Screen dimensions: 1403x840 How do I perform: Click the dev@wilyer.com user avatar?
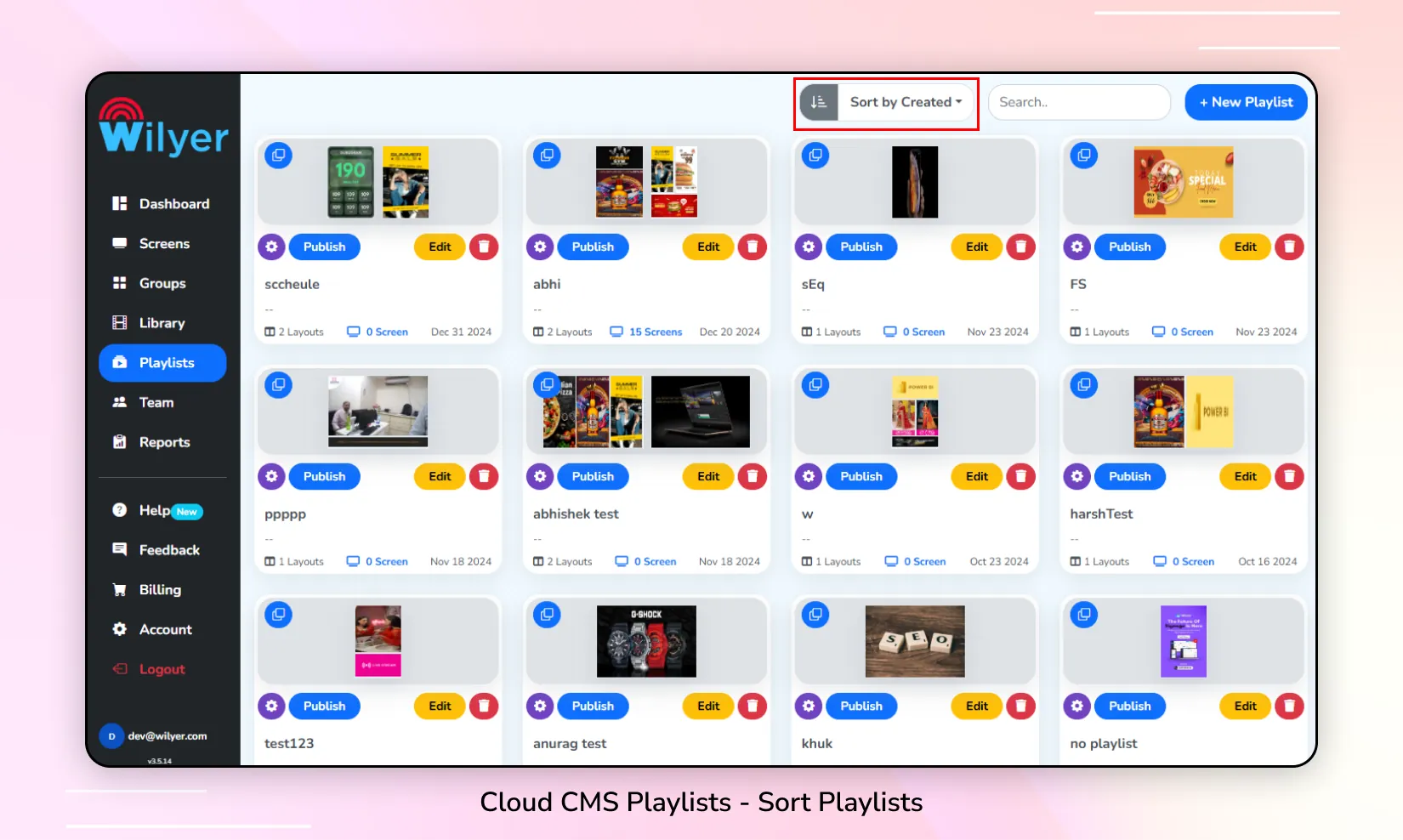(x=111, y=736)
